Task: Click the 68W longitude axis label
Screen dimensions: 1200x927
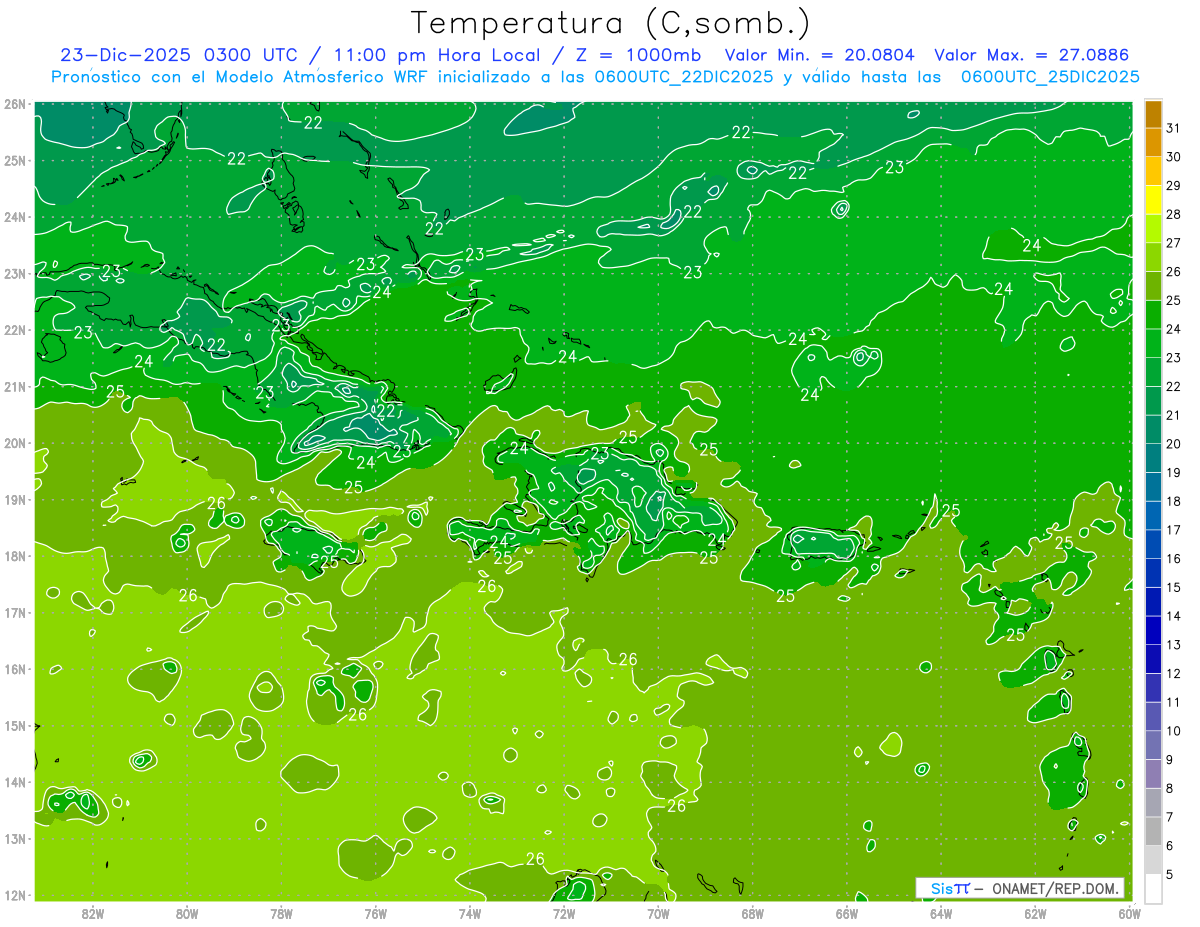Action: point(753,913)
